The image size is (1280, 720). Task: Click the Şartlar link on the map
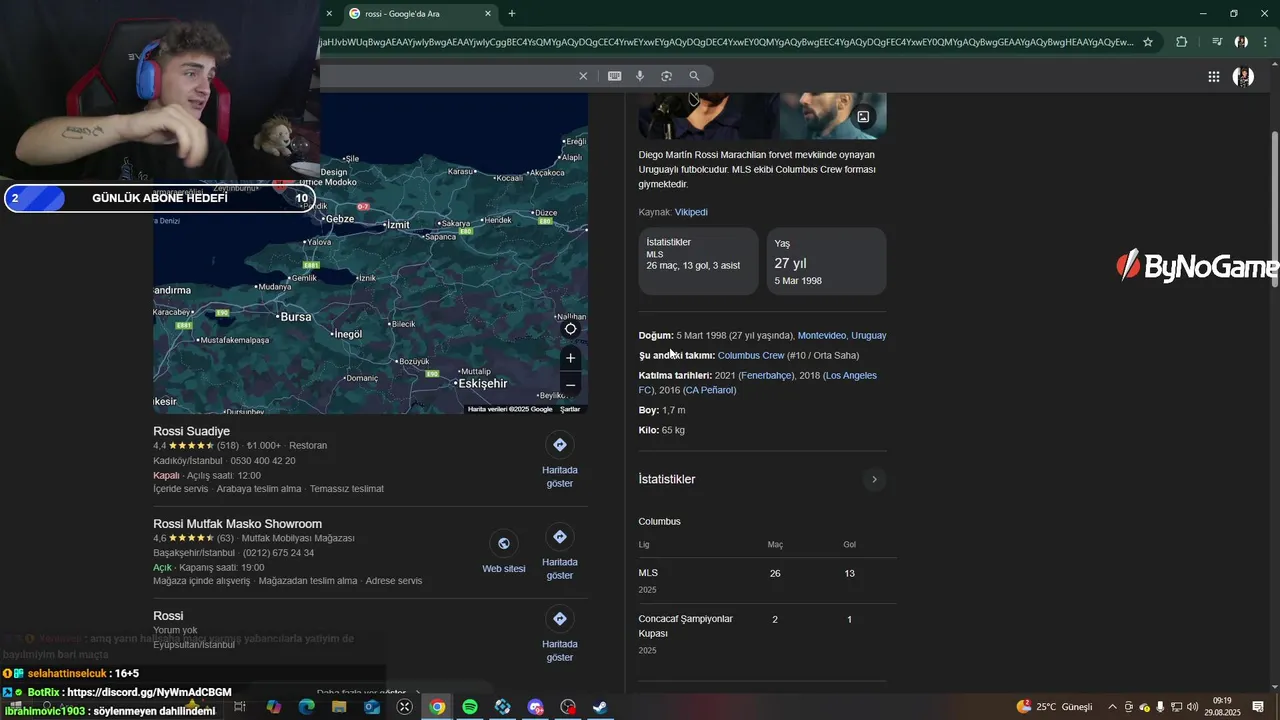[x=570, y=409]
